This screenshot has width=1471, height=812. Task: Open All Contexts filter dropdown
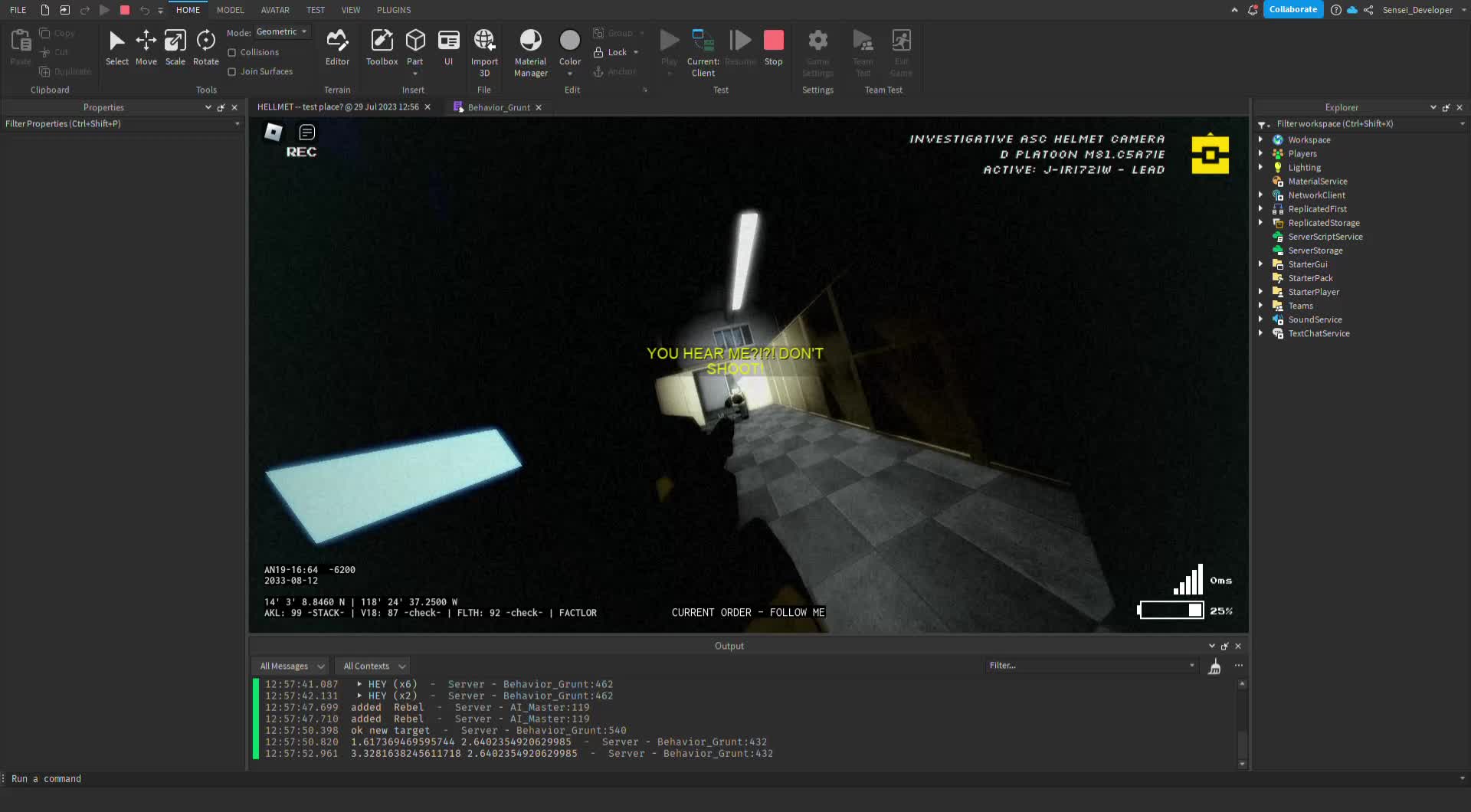[374, 666]
